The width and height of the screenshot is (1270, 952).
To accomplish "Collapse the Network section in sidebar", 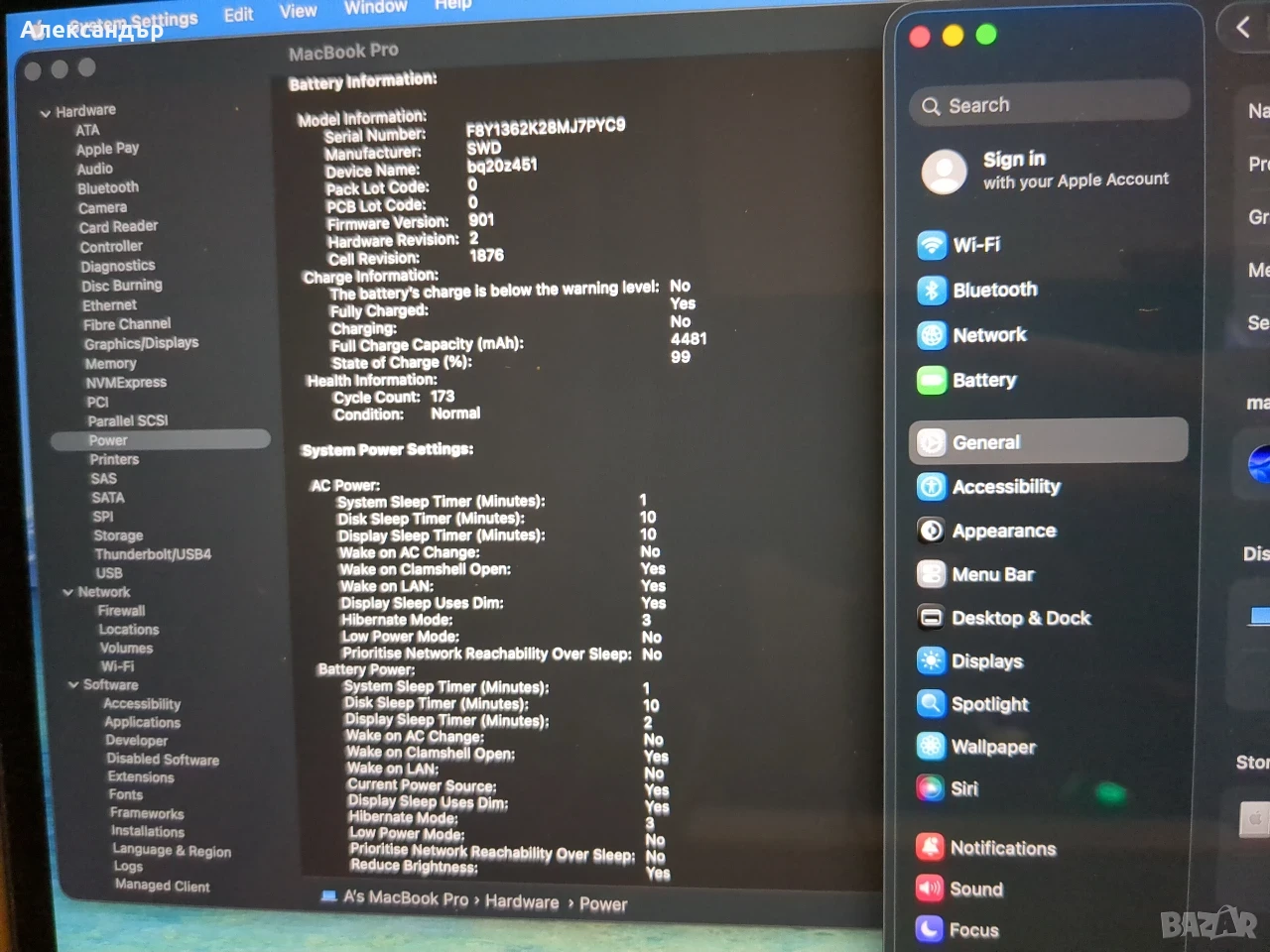I will [67, 593].
